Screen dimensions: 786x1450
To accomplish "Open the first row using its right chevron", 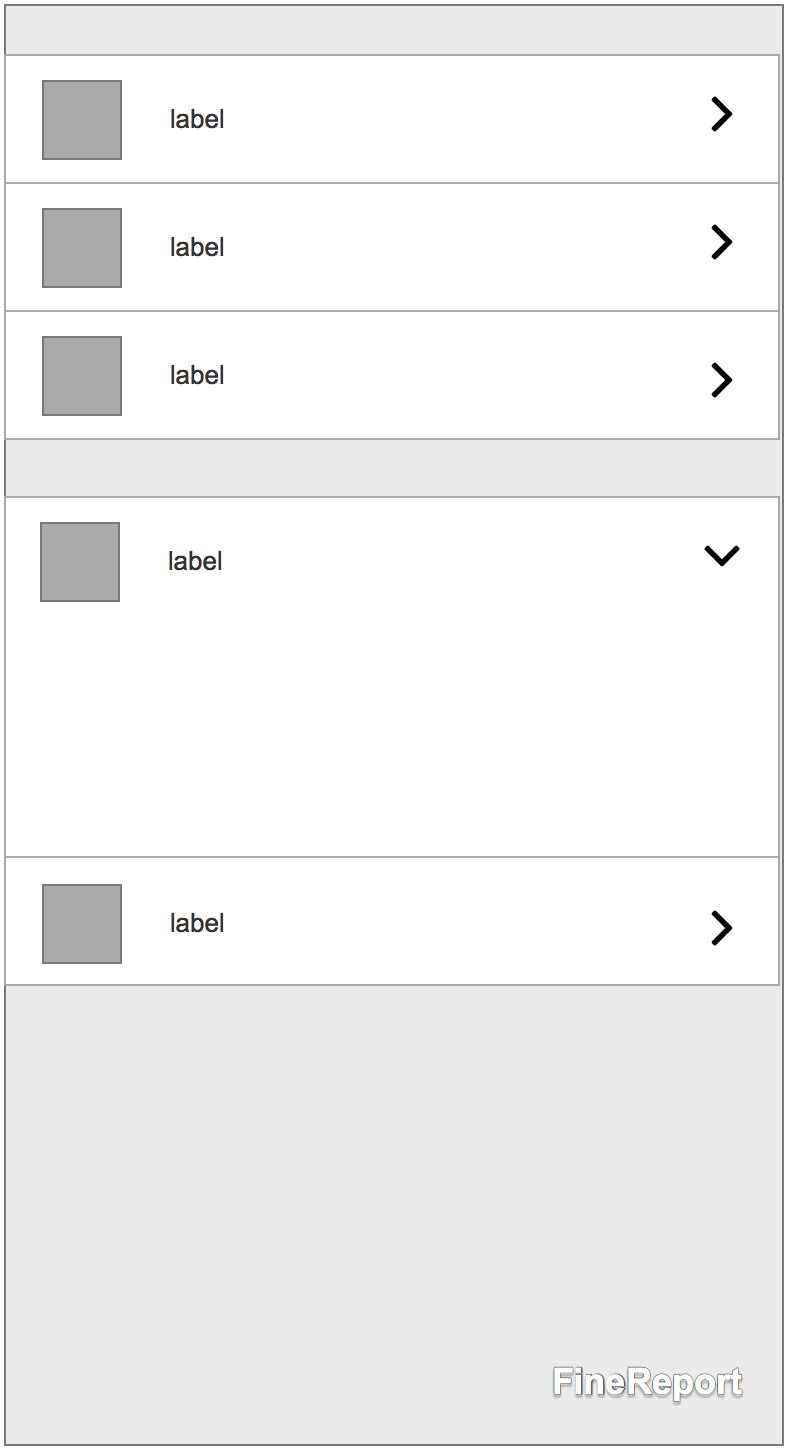I will (721, 115).
